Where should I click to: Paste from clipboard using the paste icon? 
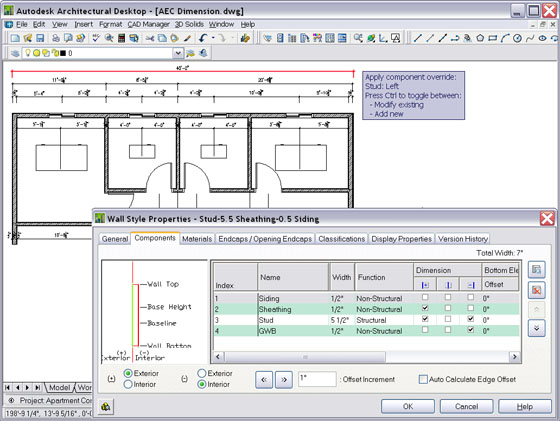coord(175,38)
